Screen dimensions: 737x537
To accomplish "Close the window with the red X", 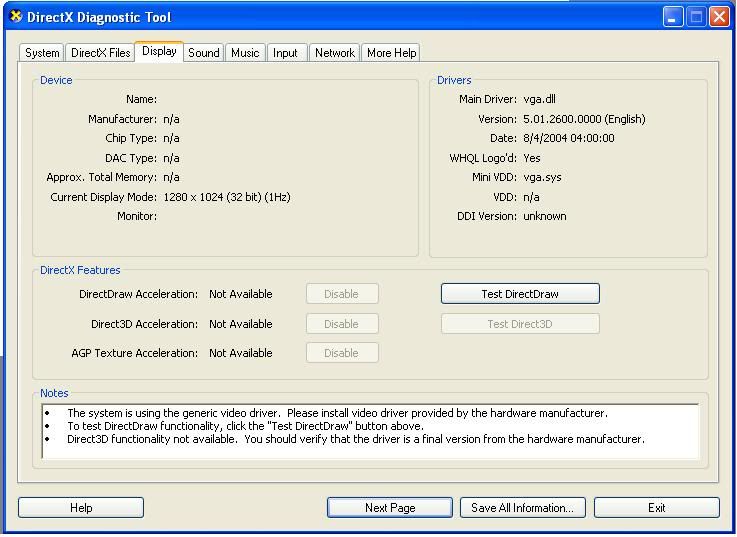I will (719, 17).
